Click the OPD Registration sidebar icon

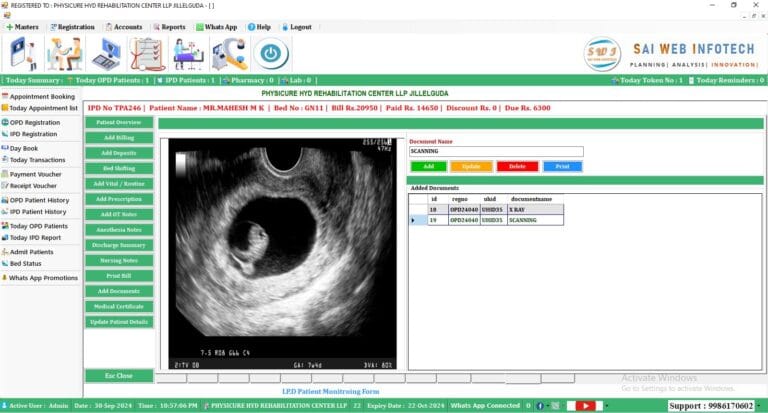click(x=5, y=122)
